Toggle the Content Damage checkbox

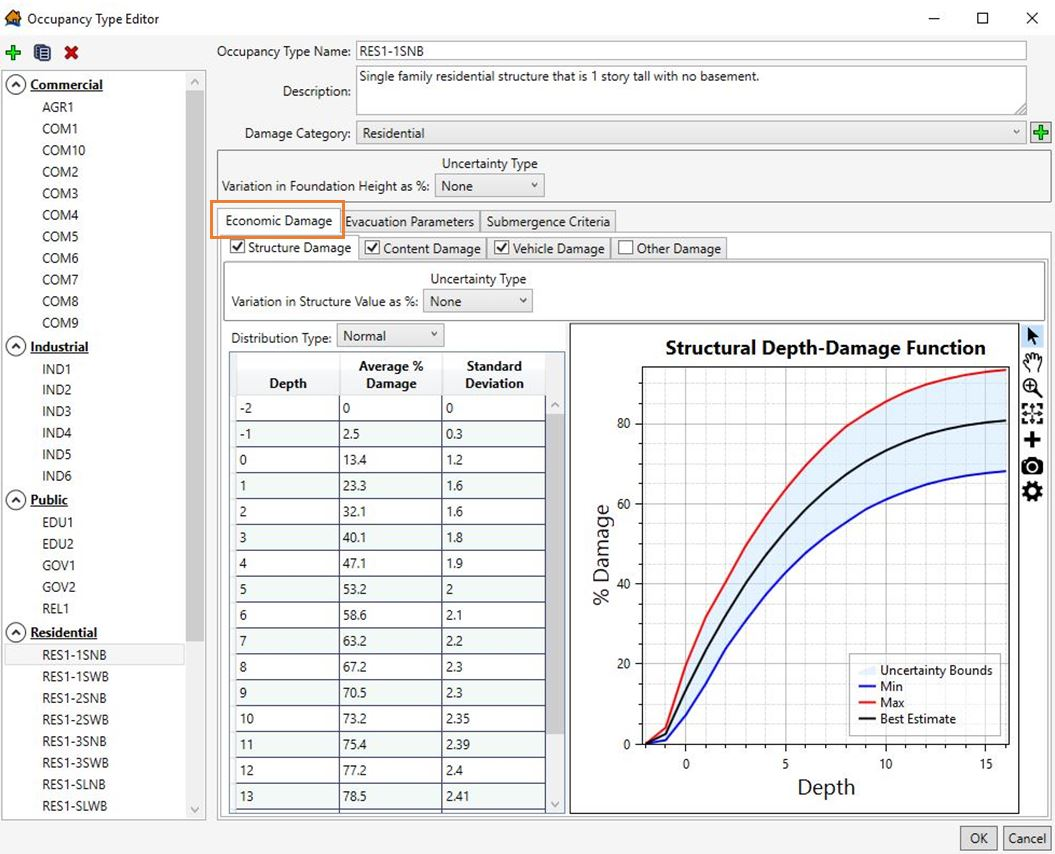372,248
